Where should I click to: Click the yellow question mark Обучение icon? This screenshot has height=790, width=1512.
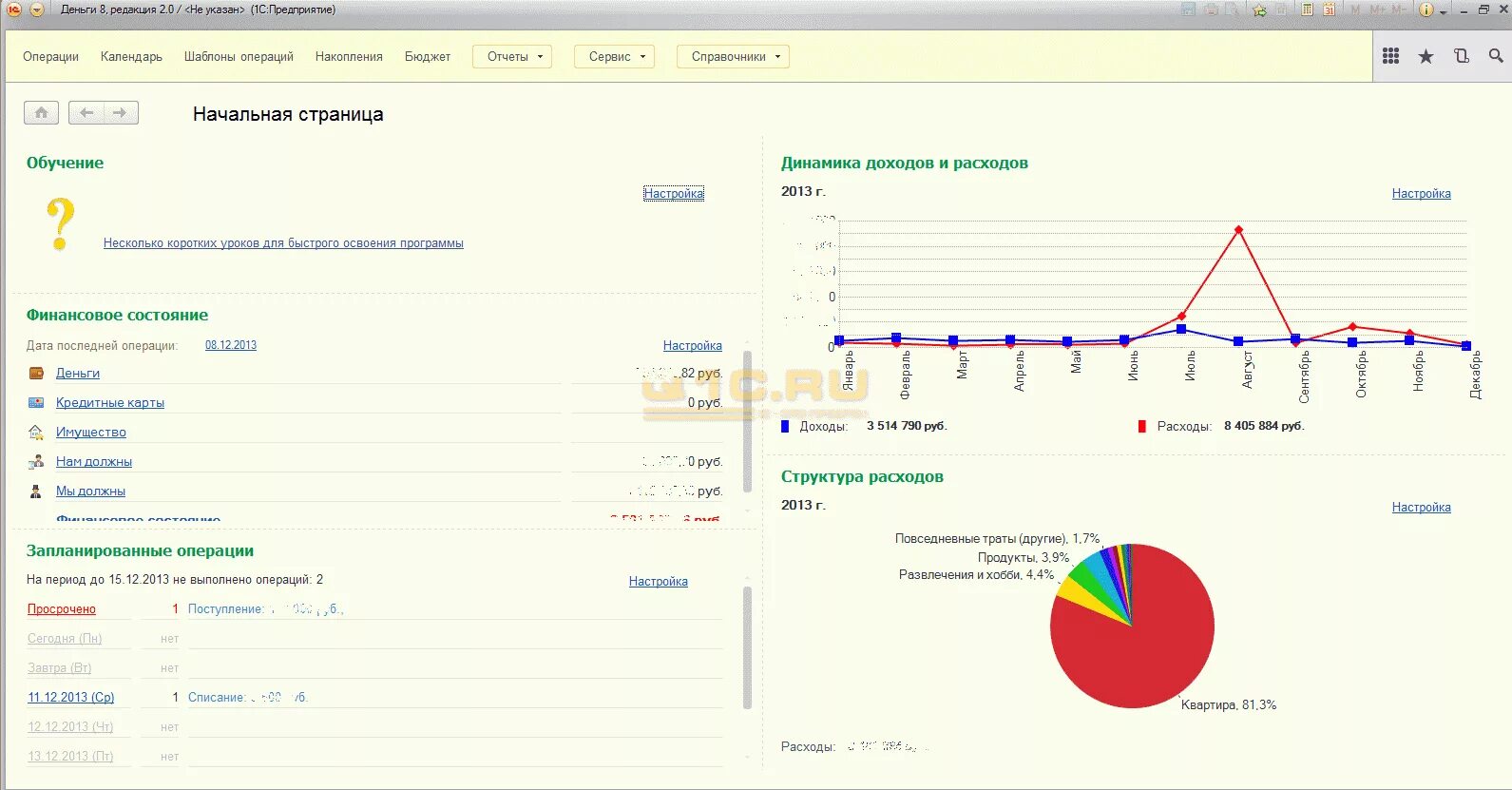61,223
